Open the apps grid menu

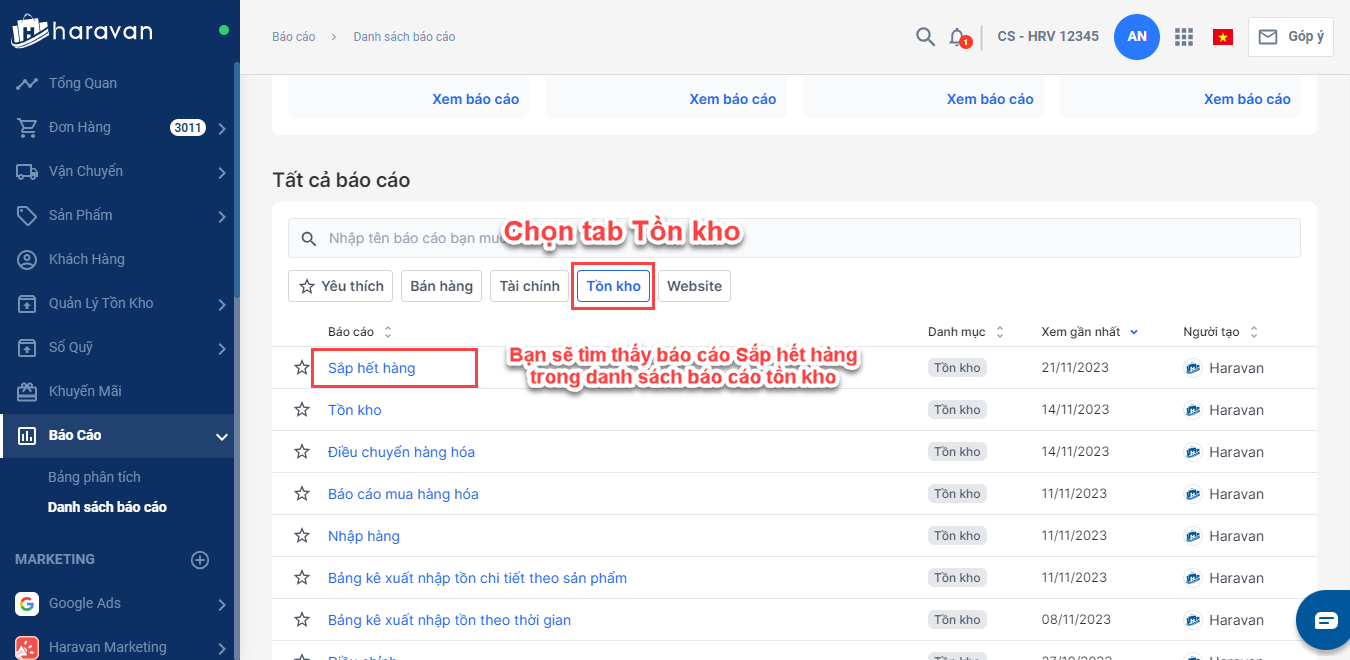point(1184,37)
